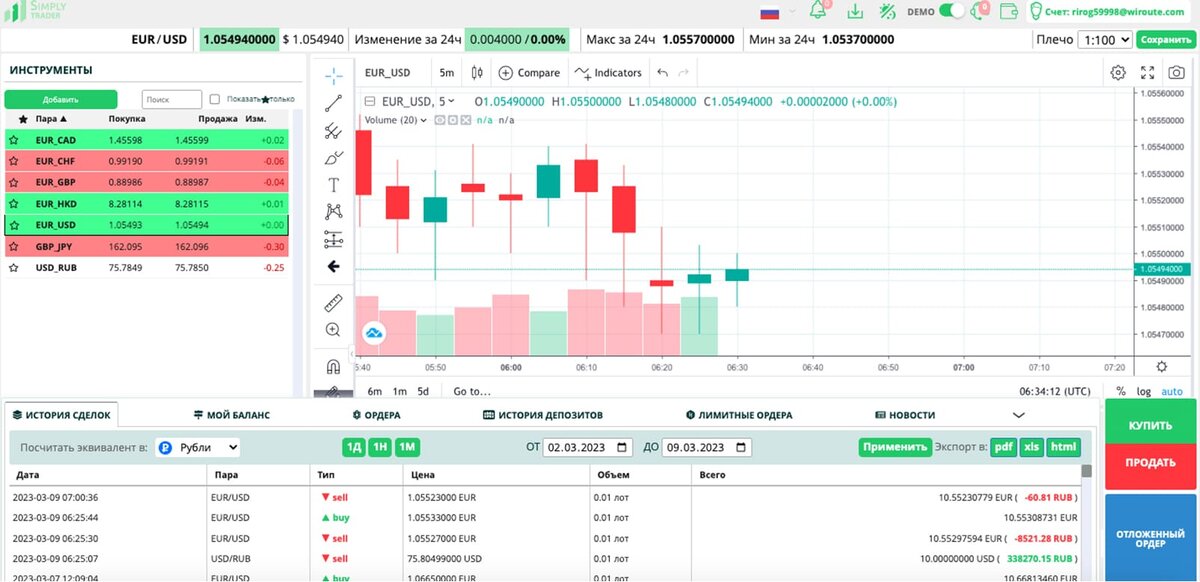Click the ОТ start date field

589,448
